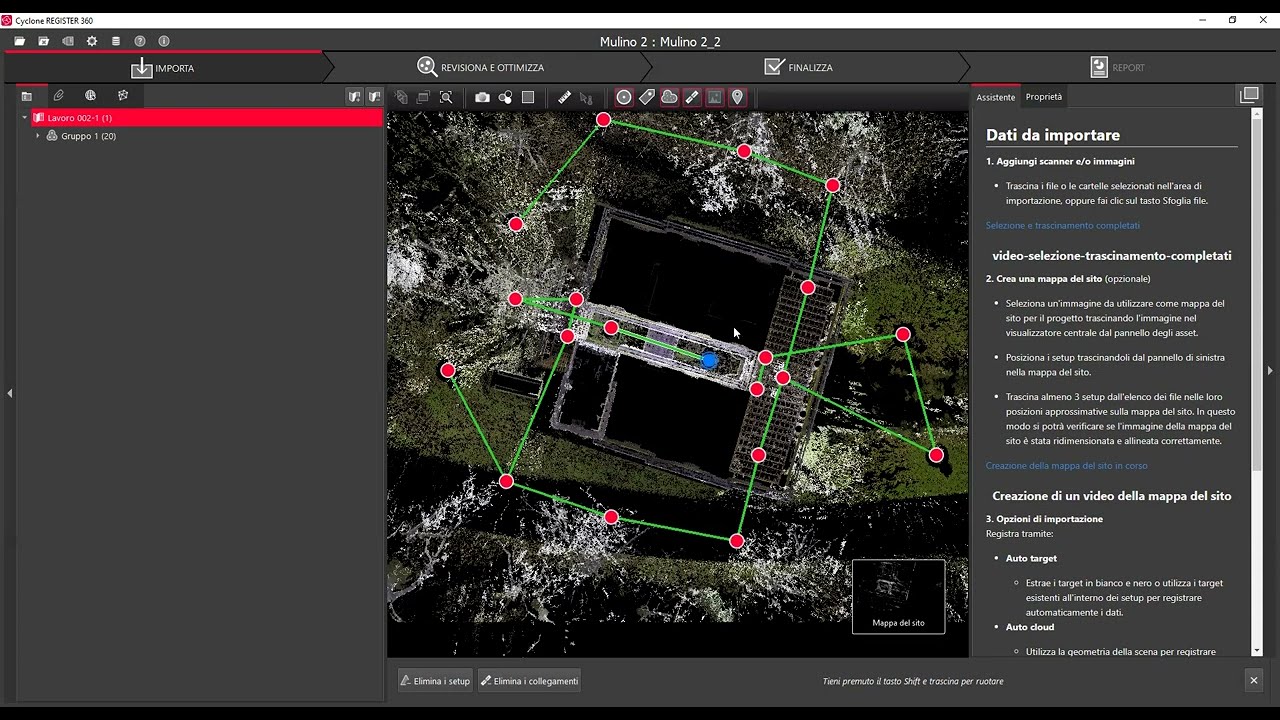Collapse the Lavoro 002-1 tree node

coord(25,118)
